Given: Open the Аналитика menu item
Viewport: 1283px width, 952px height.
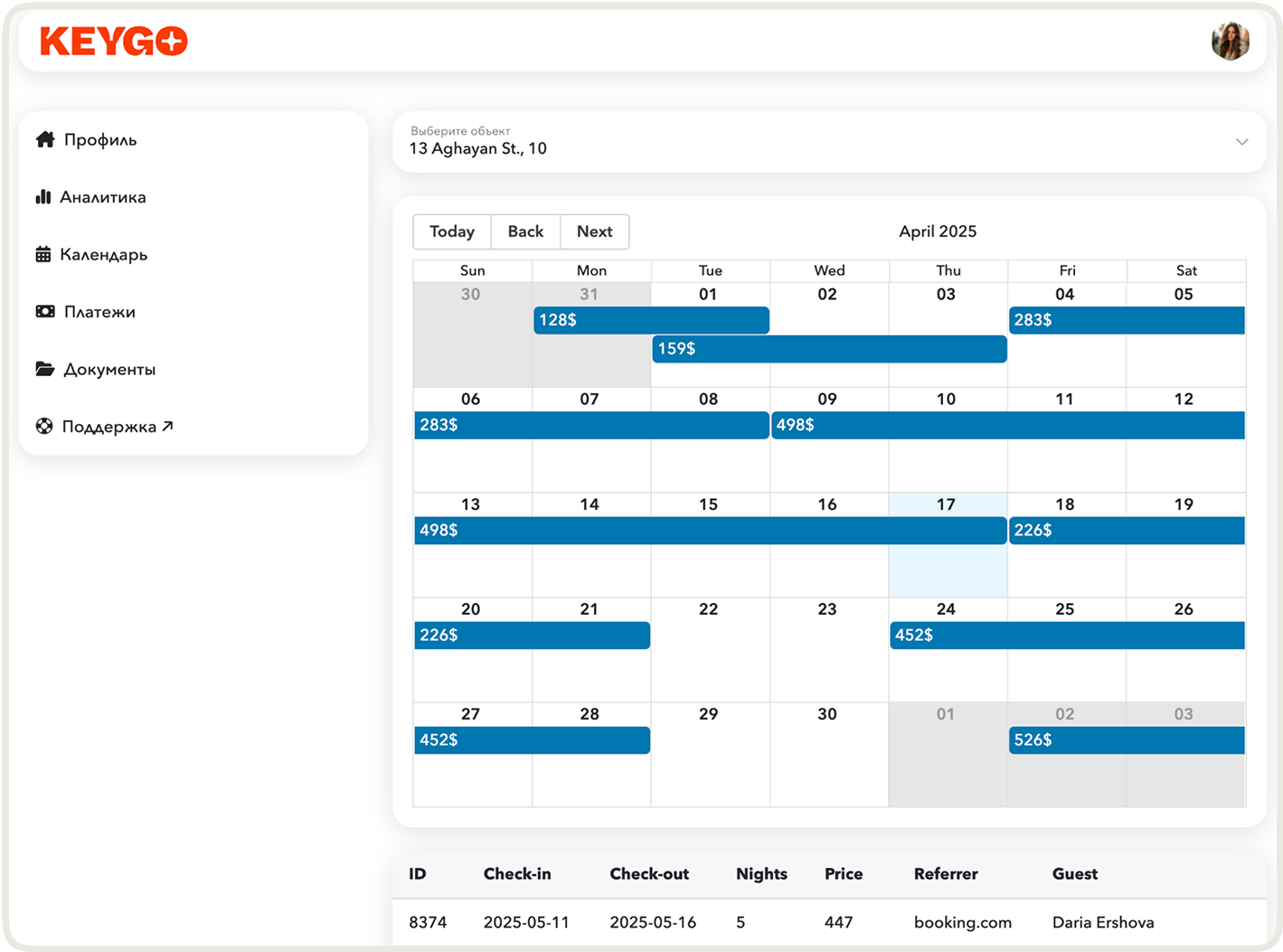Looking at the screenshot, I should click(x=102, y=197).
